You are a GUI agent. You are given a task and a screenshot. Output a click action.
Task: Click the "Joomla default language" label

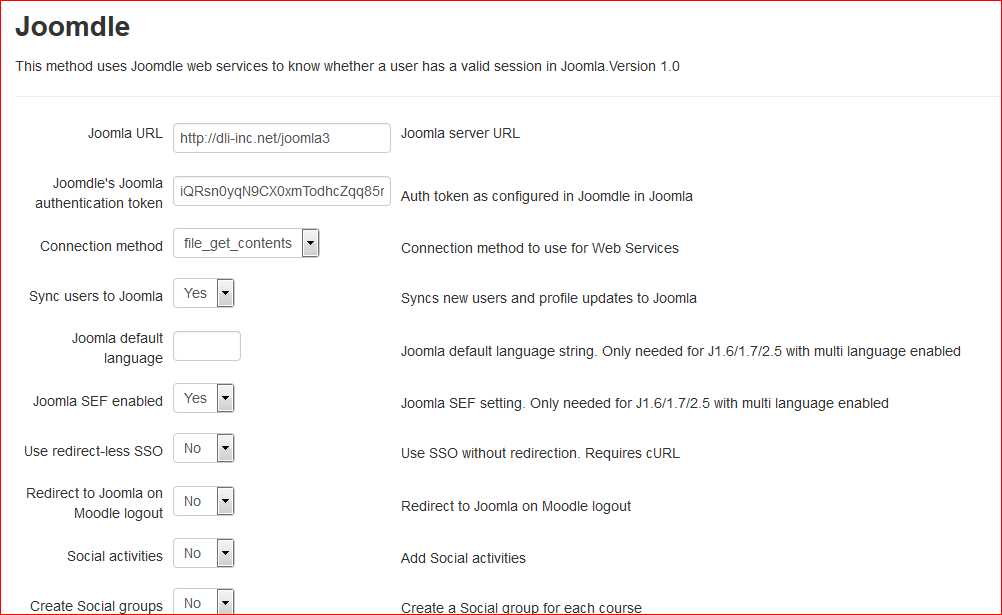click(117, 348)
